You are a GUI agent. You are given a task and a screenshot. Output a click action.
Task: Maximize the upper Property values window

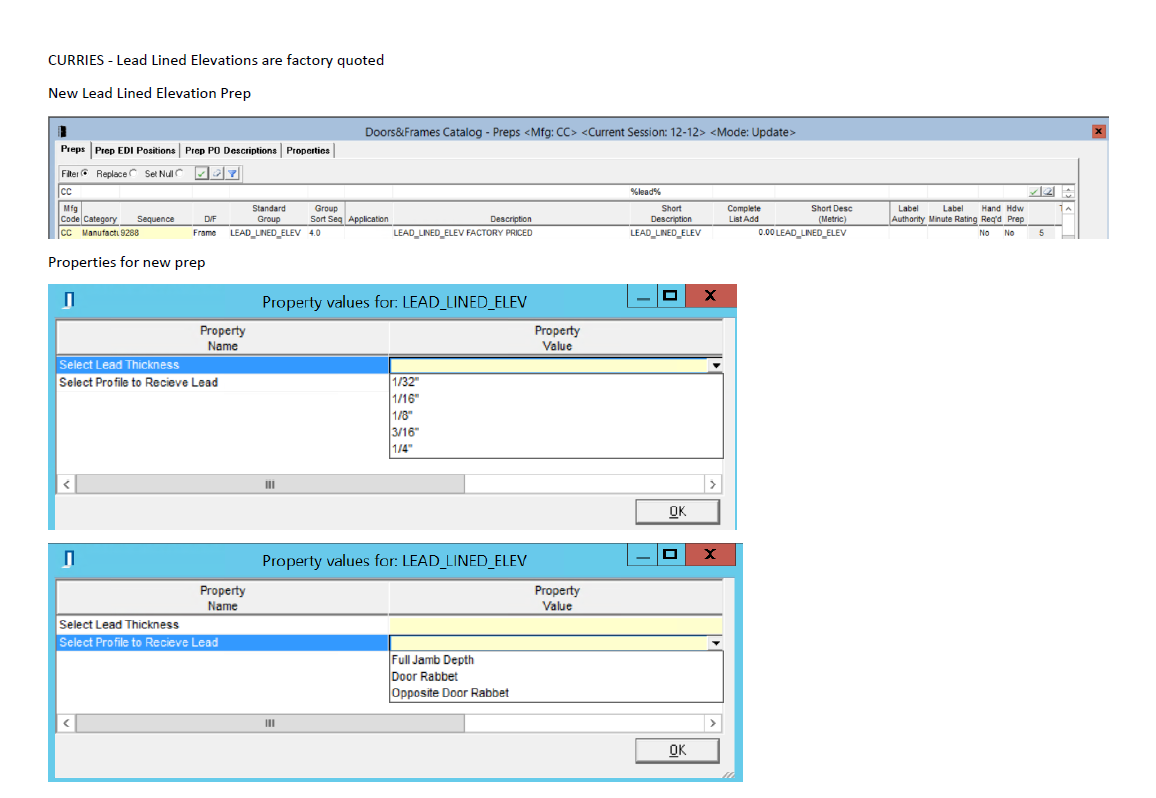669,296
